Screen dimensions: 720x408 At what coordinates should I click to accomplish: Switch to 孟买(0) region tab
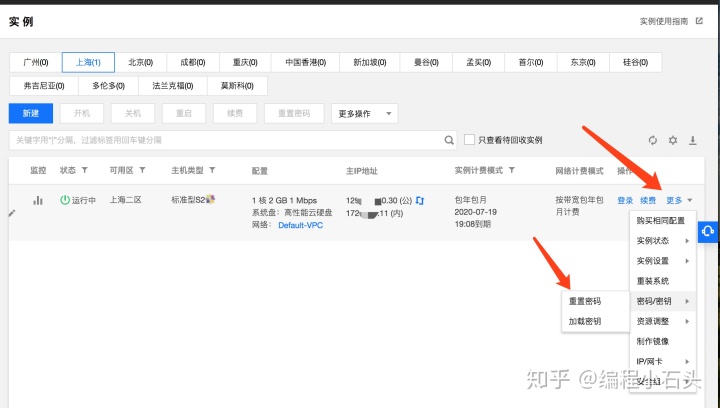point(478,62)
